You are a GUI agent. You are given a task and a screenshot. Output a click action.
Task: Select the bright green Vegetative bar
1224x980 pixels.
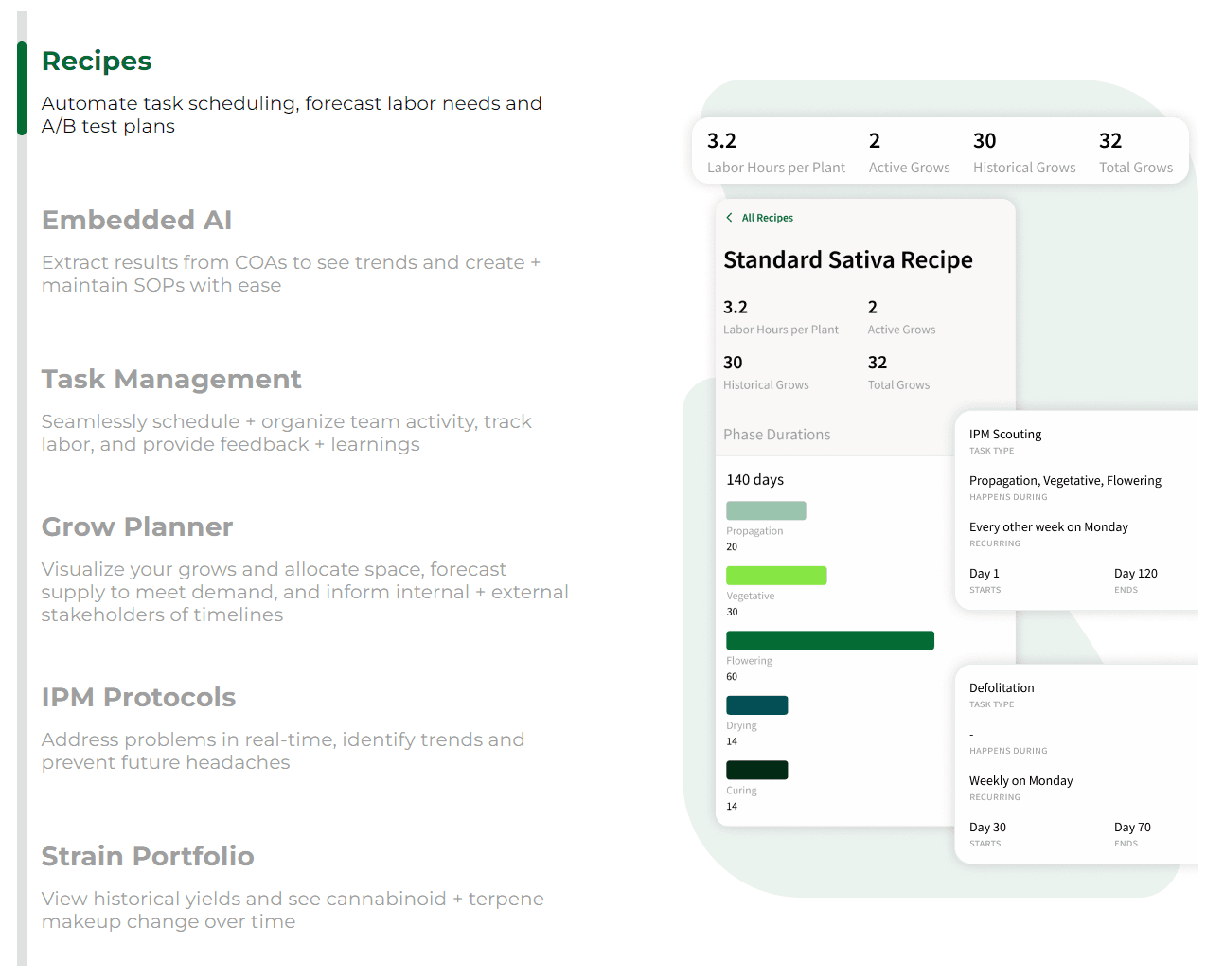click(776, 576)
